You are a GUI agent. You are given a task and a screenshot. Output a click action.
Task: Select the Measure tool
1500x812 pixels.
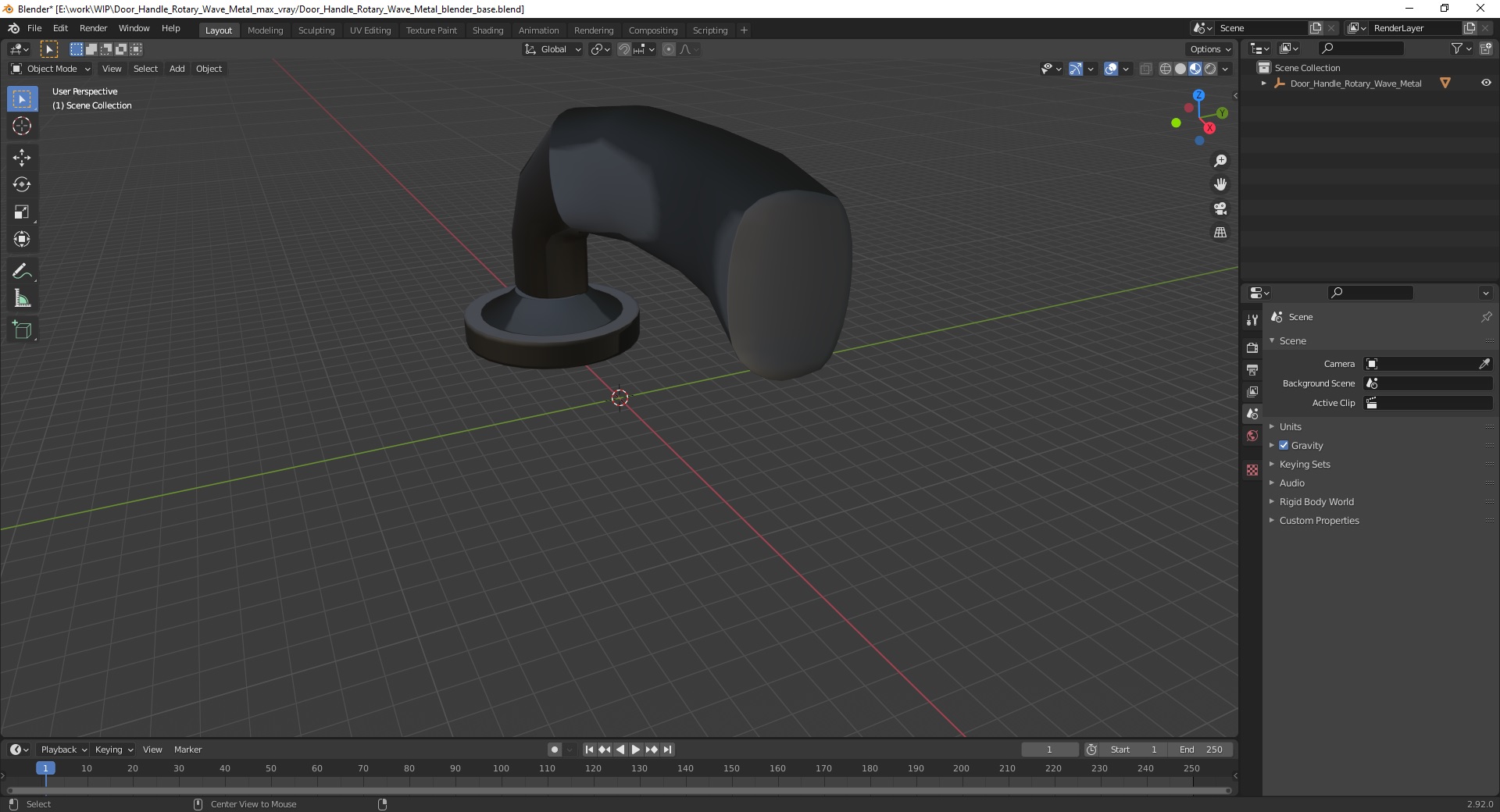click(x=22, y=298)
